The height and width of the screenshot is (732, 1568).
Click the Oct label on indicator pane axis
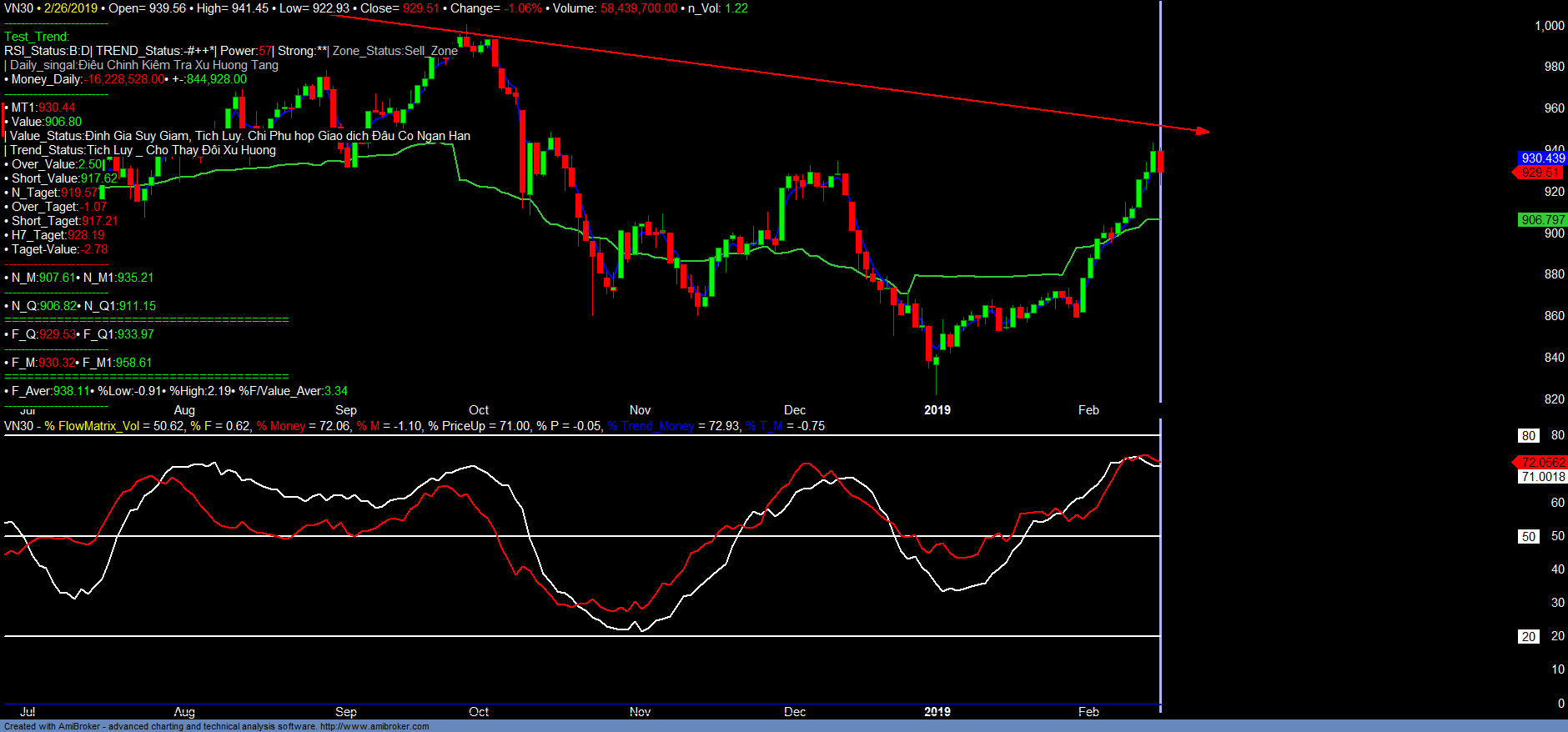(x=479, y=712)
